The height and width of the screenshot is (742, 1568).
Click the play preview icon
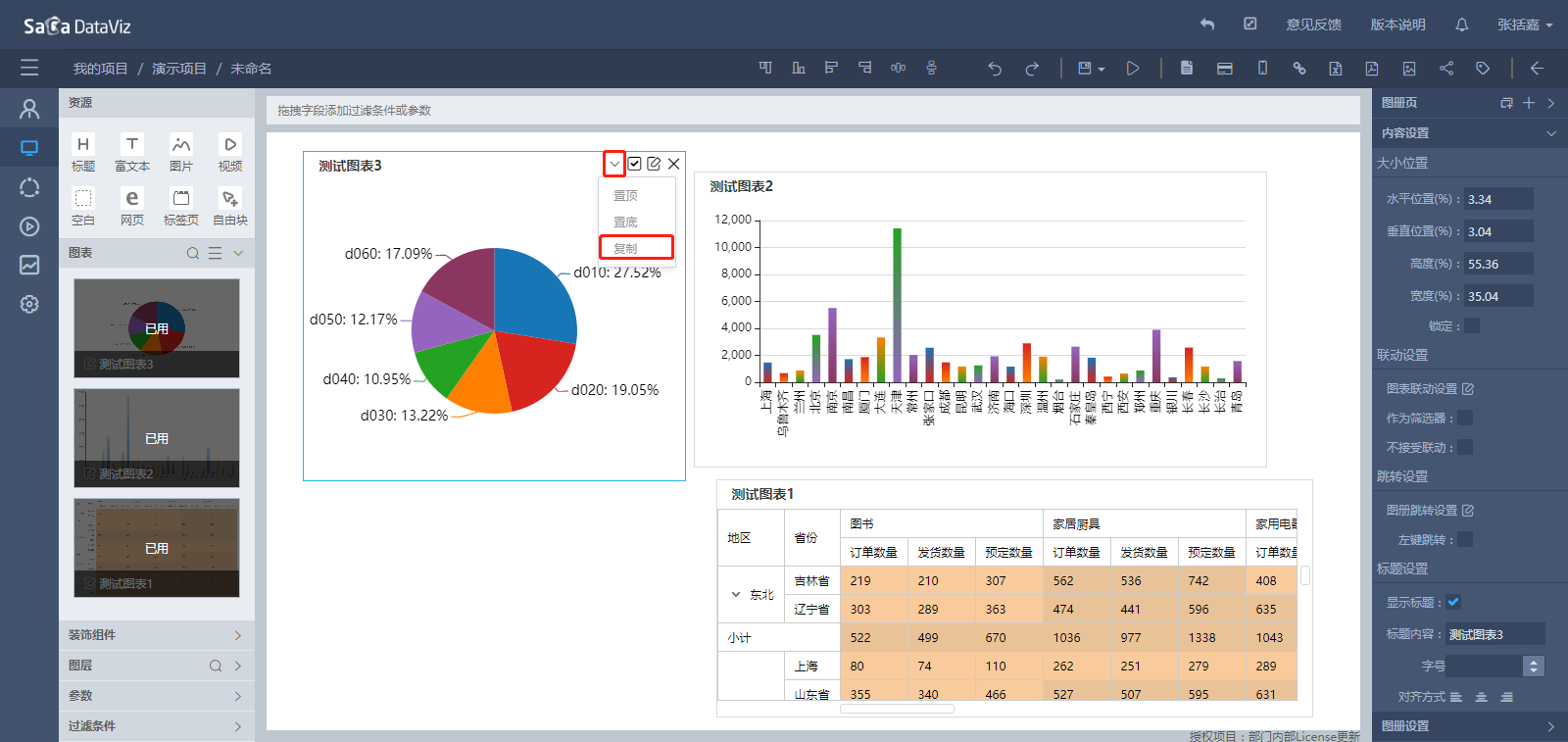coord(1133,69)
